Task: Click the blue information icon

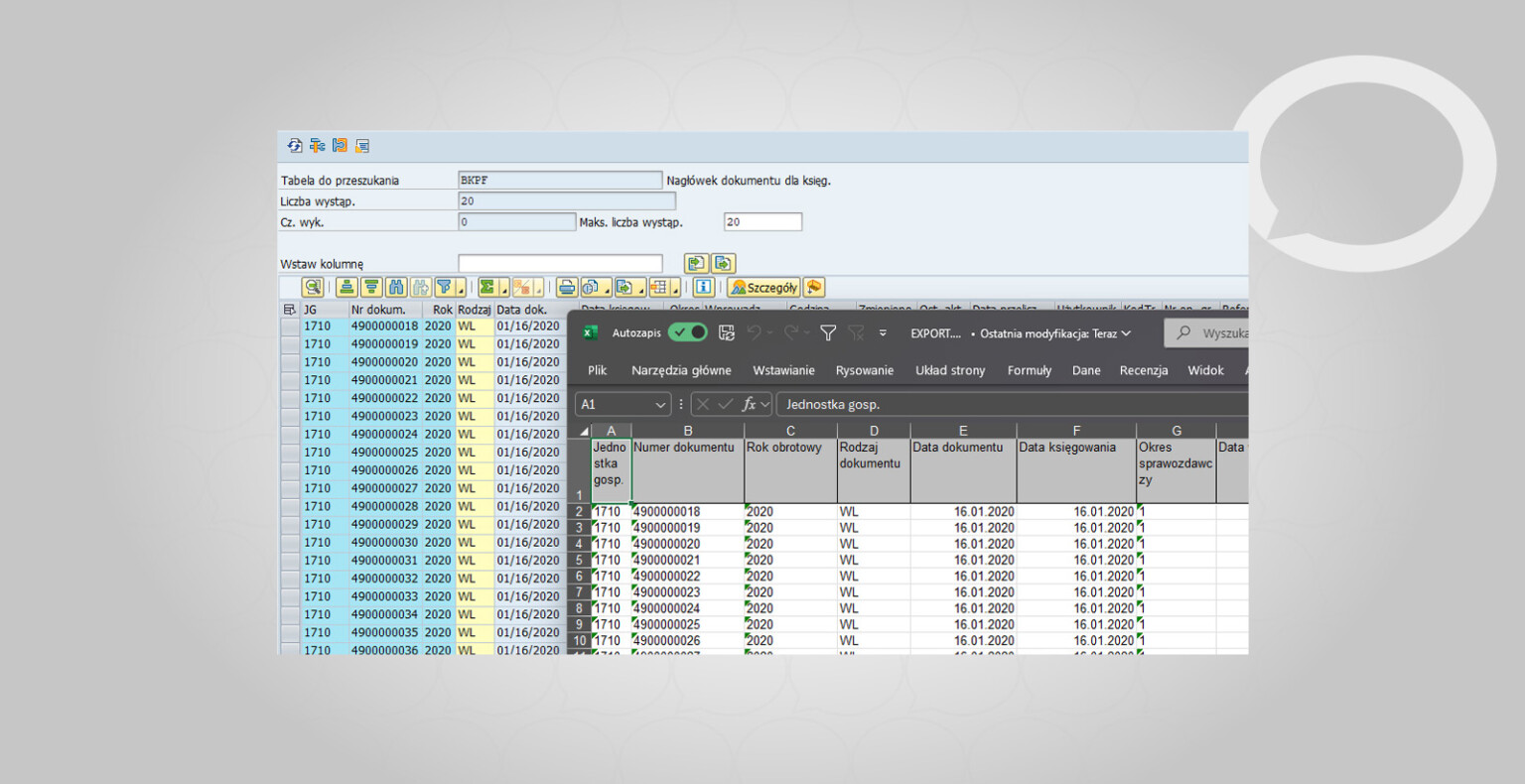Action: tap(704, 287)
